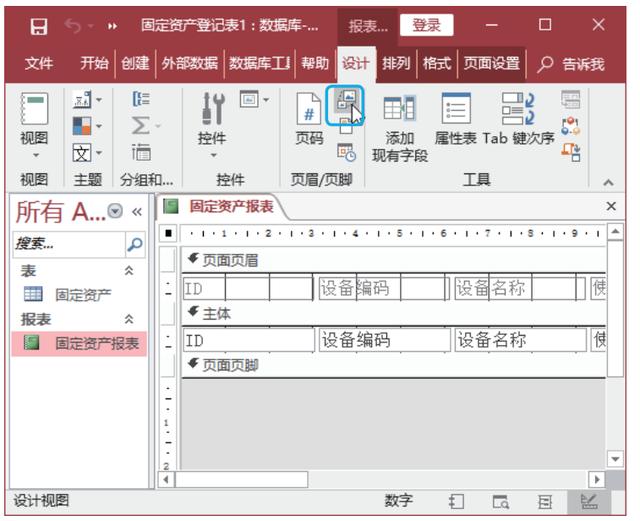Click the Group and Sort icon
Viewport: 640px width, 521px height.
coord(141,99)
